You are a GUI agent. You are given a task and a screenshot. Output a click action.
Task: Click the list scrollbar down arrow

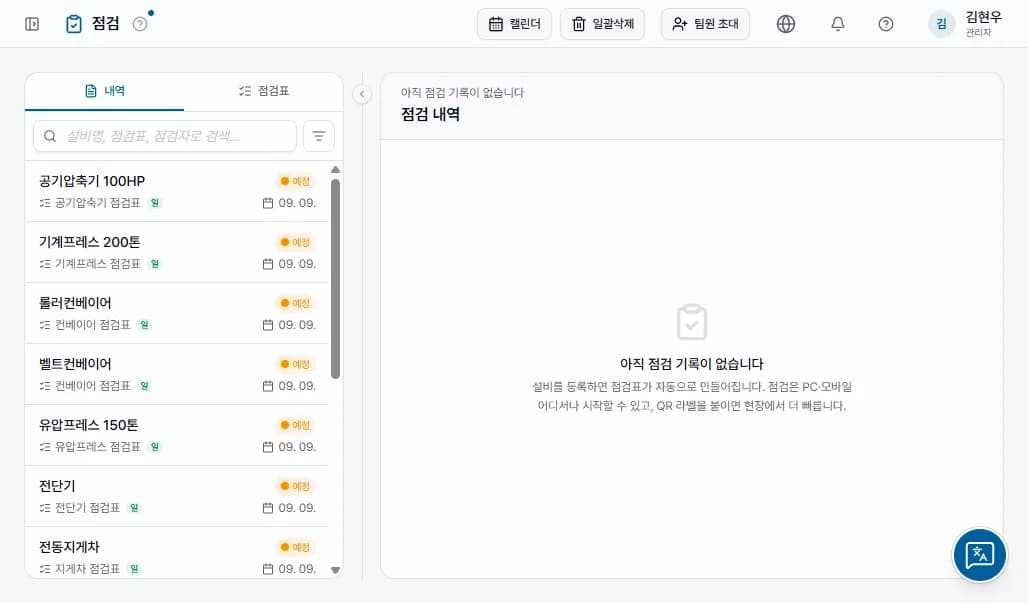pos(336,570)
